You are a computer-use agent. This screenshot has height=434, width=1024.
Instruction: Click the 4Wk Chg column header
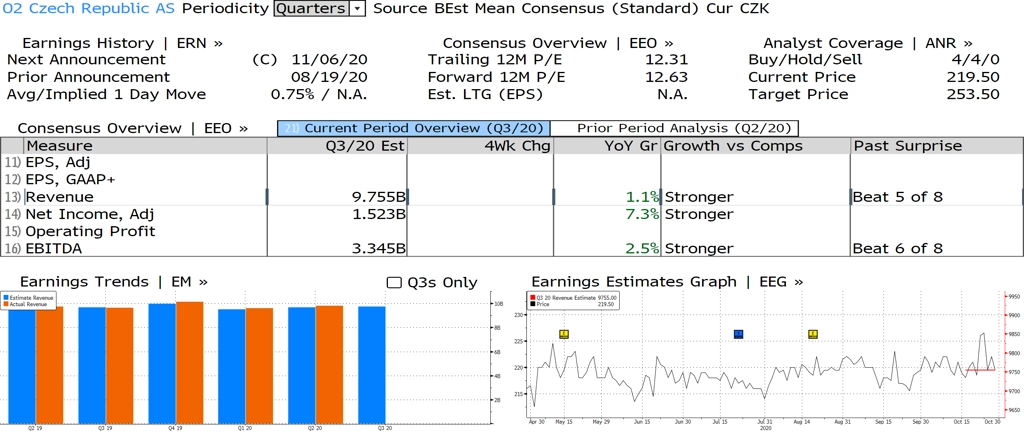pyautogui.click(x=480, y=146)
